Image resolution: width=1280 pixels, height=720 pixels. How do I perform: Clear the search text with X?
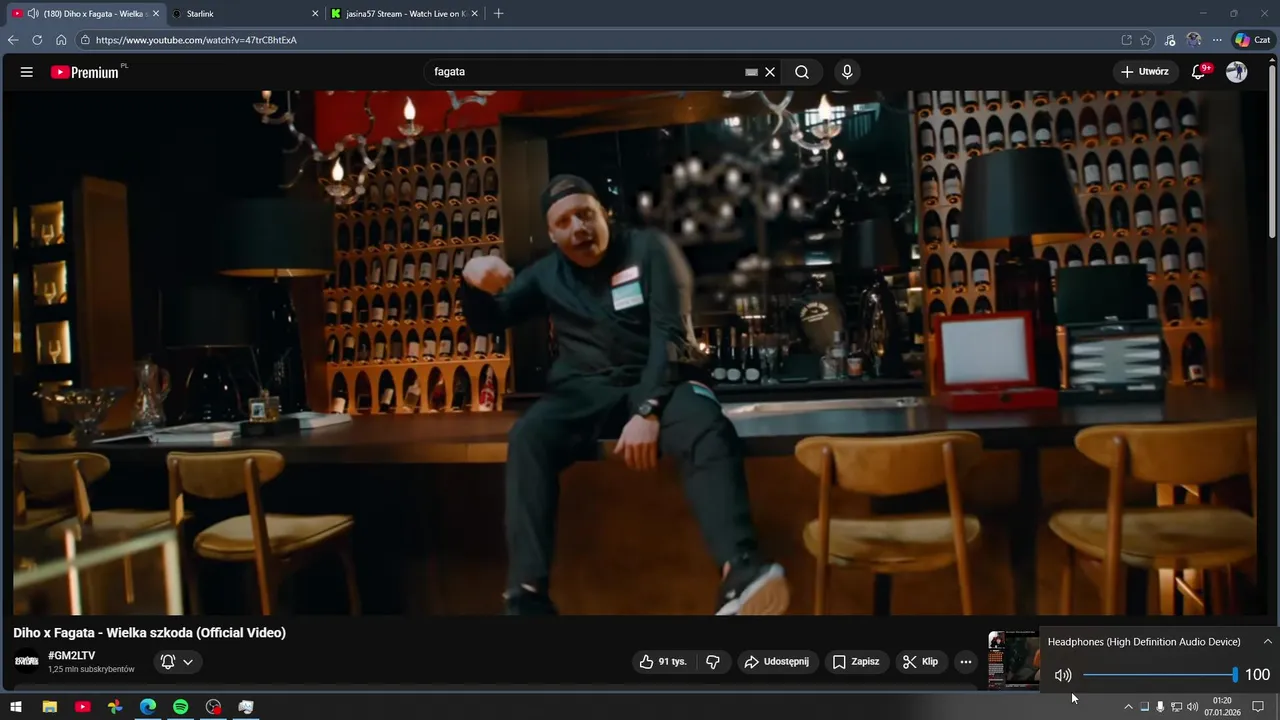coord(770,72)
